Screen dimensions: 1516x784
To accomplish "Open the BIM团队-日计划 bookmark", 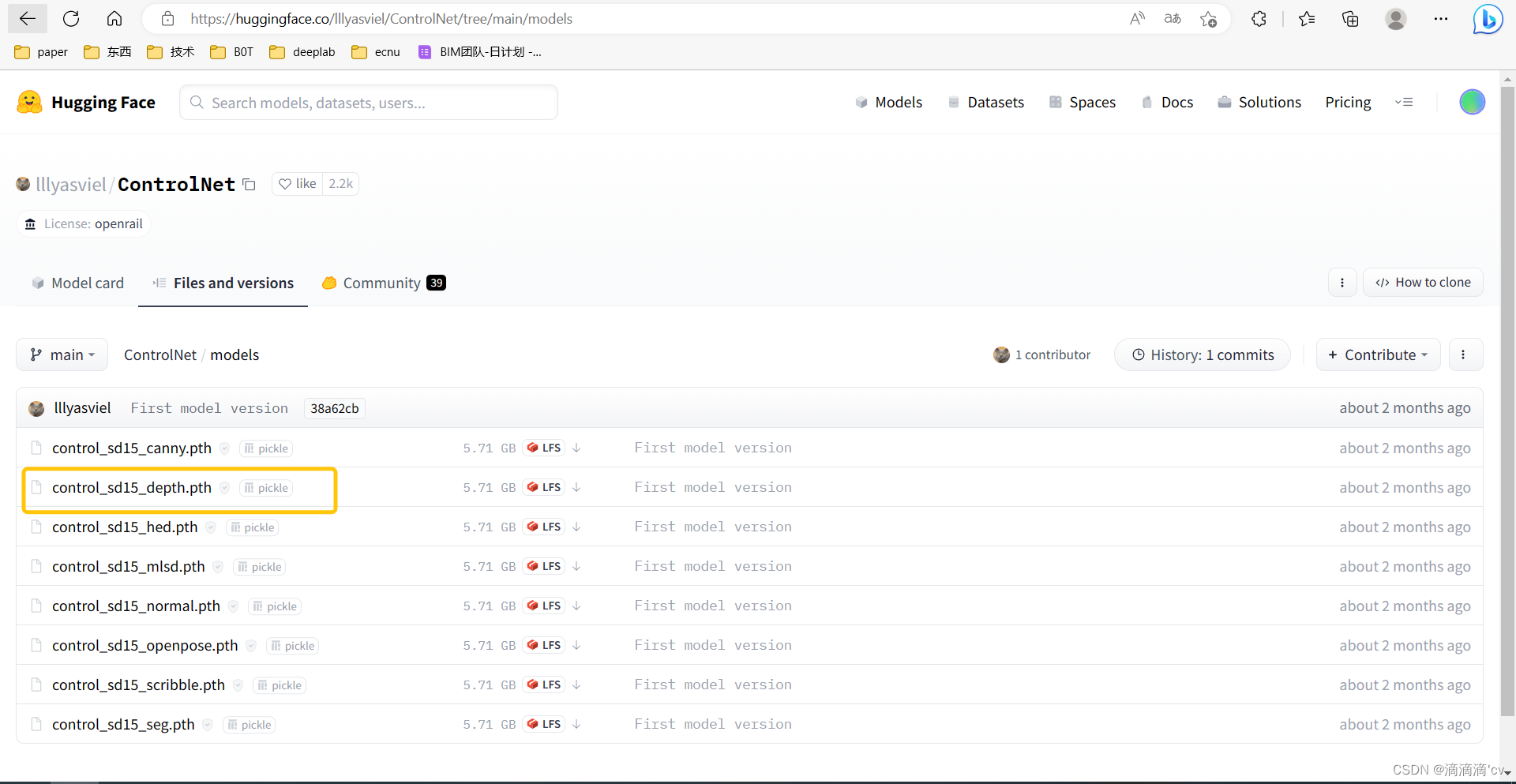I will pyautogui.click(x=479, y=52).
